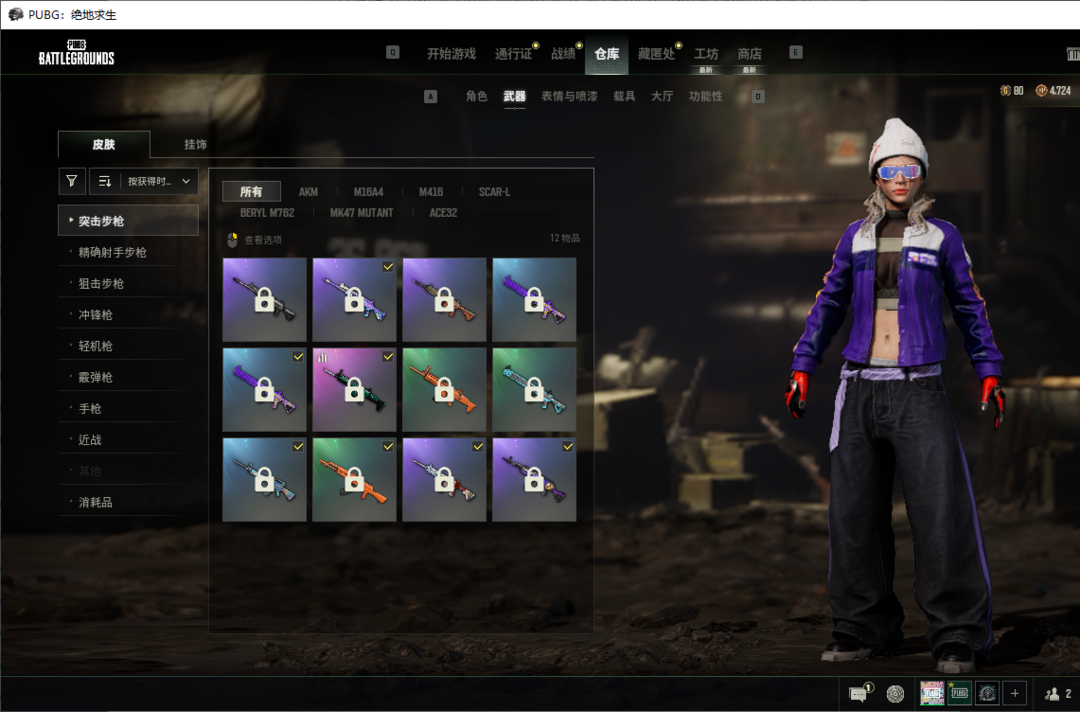The width and height of the screenshot is (1080, 712).
Task: Click the helmet icon in title bar
Action: click(x=15, y=14)
